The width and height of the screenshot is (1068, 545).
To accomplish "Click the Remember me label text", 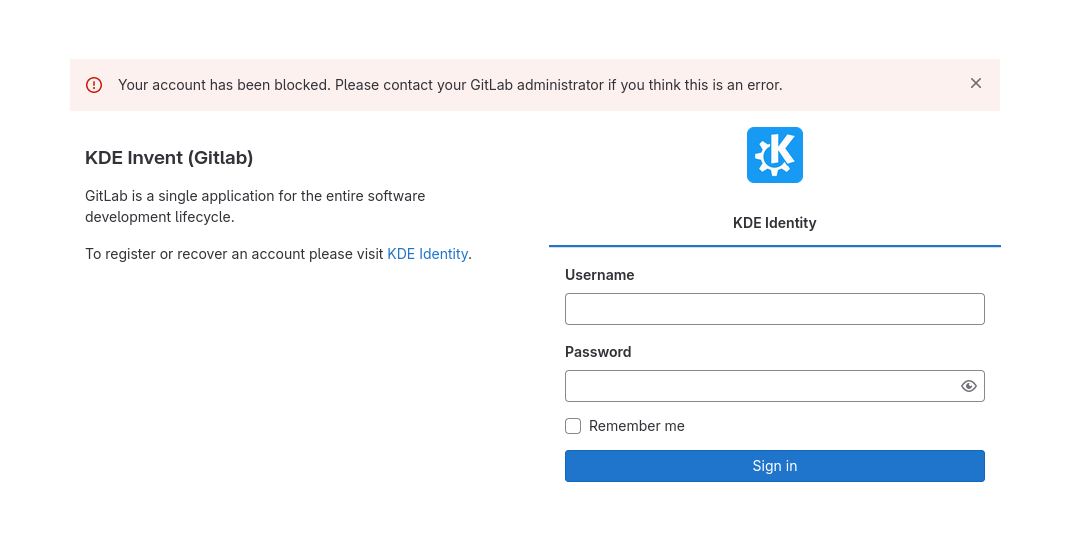I will click(x=637, y=426).
